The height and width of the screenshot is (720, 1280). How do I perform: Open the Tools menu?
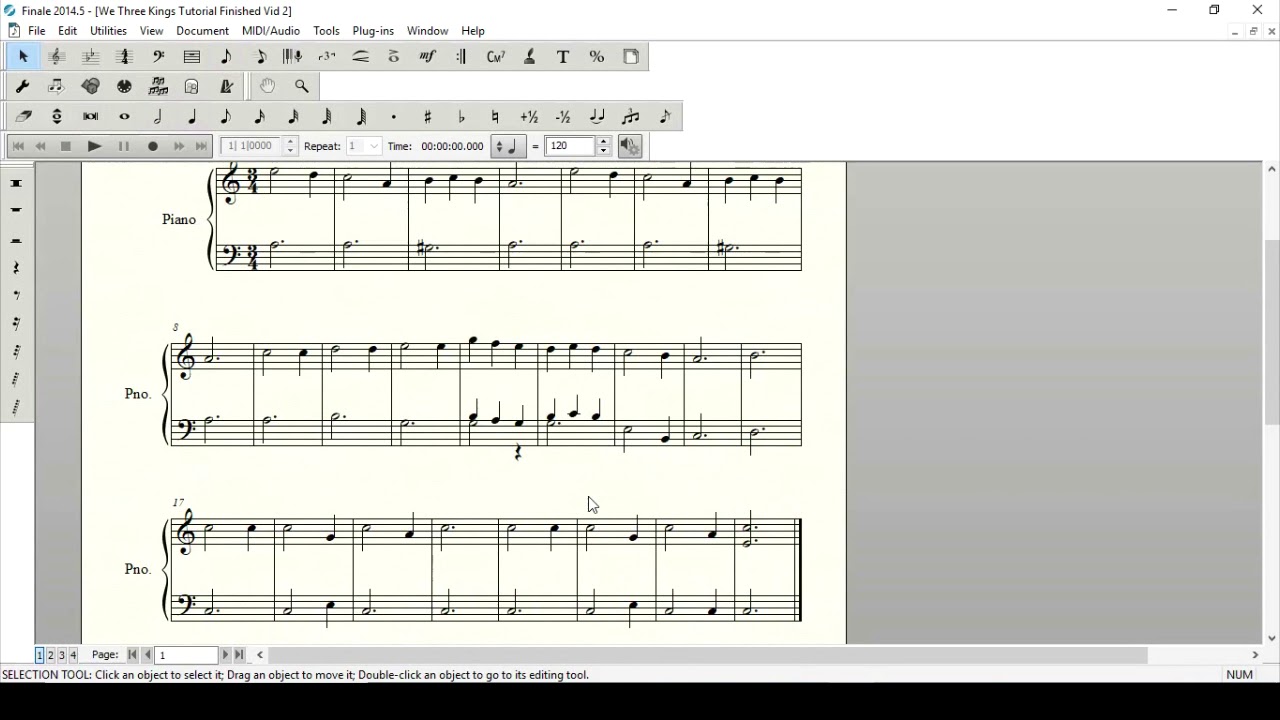[326, 31]
